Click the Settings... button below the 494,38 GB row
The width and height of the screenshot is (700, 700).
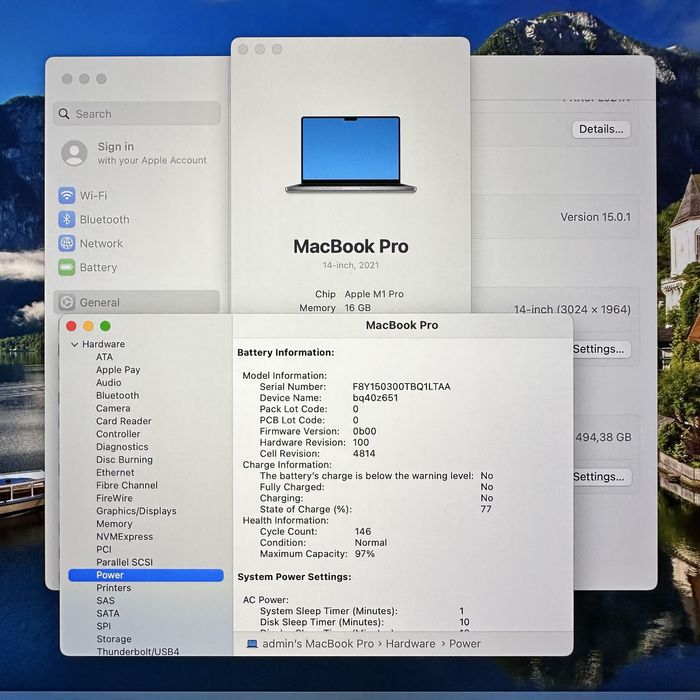601,477
